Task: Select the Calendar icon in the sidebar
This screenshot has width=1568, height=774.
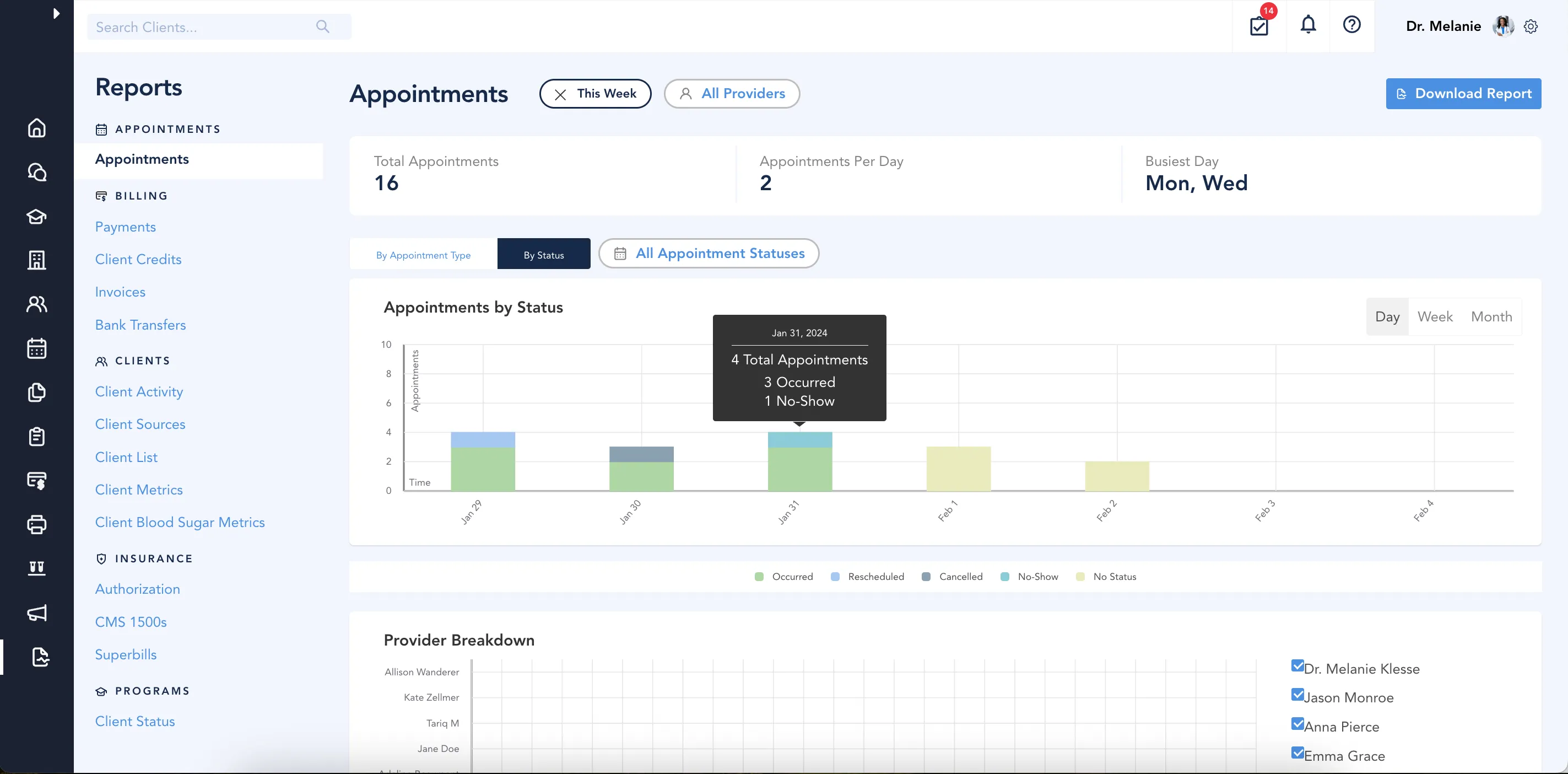Action: pos(36,348)
